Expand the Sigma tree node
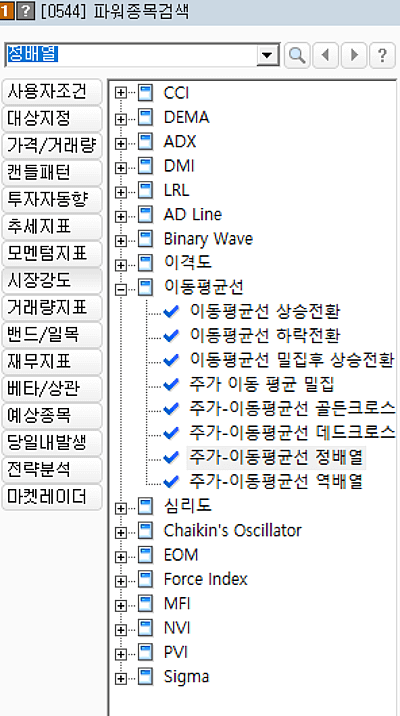This screenshot has width=400, height=716. [x=121, y=678]
